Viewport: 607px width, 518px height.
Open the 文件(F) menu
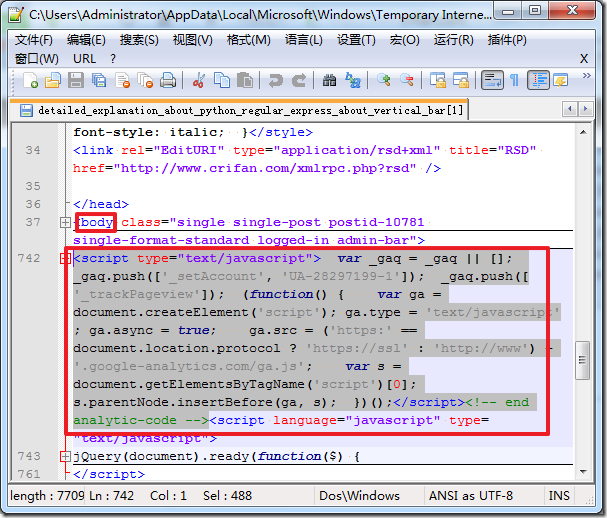(34, 40)
